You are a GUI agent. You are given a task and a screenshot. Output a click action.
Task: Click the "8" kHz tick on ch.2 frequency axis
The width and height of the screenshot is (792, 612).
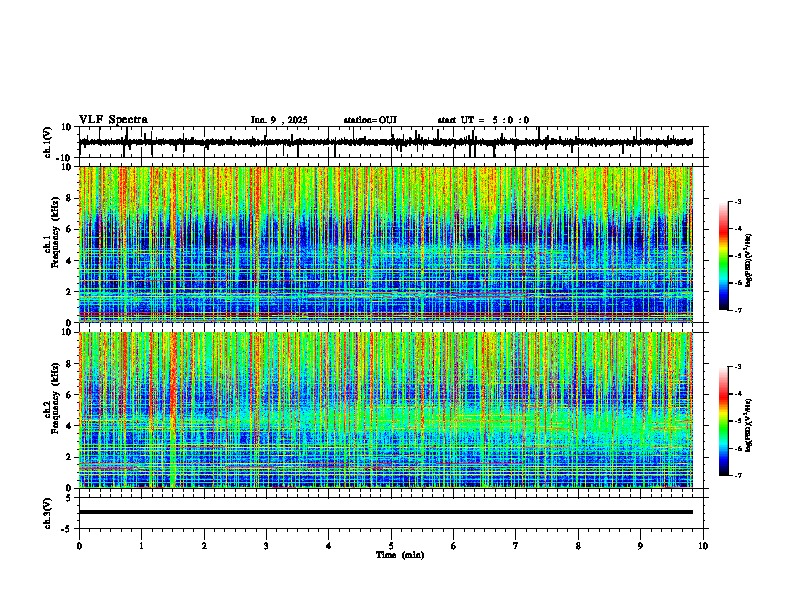70,364
